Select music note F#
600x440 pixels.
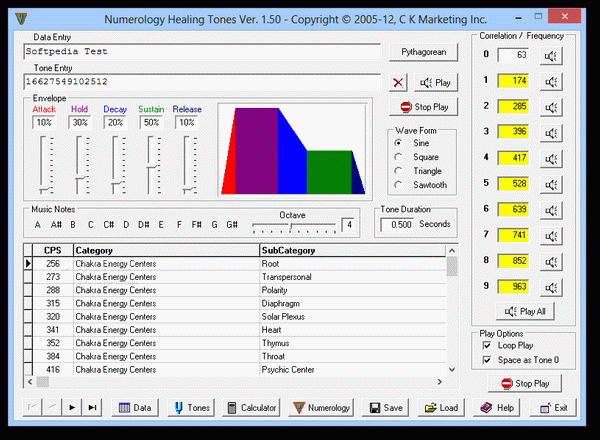coord(197,225)
